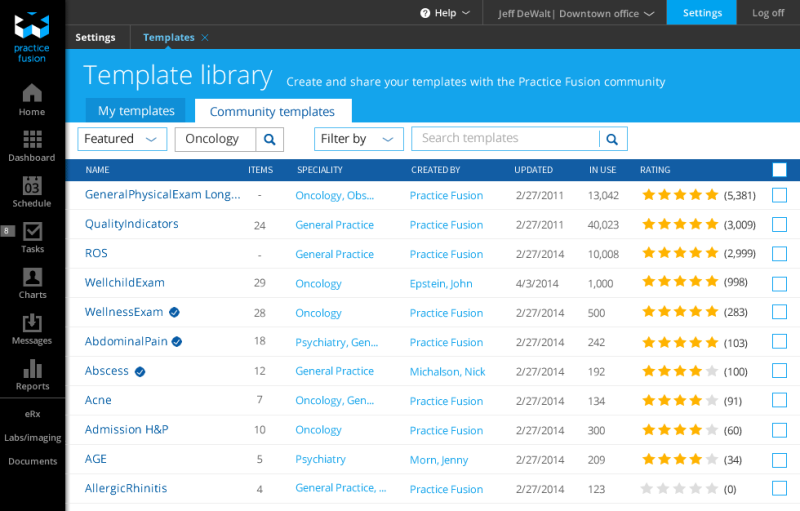The image size is (800, 511).
Task: Expand the Jeff DeWalt Downtown office menu
Action: (576, 14)
